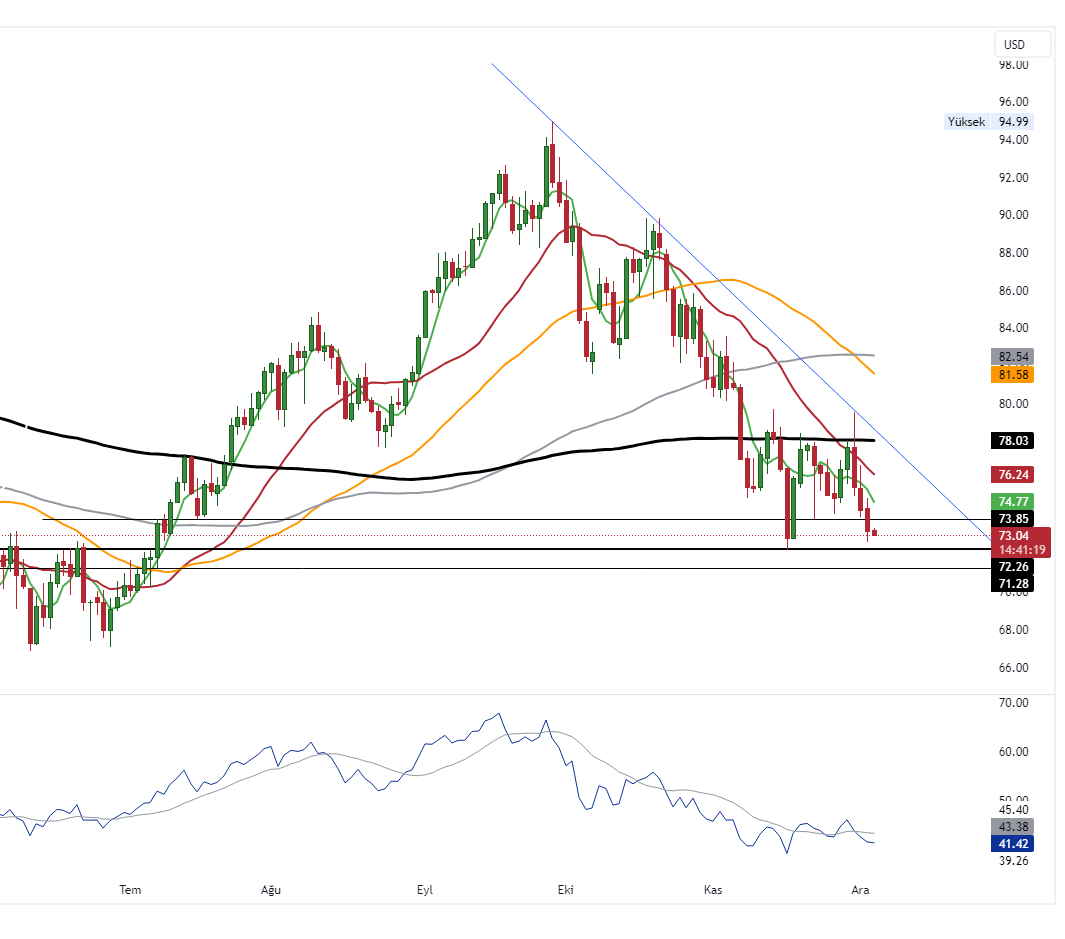Click the Eki month on time axis
Viewport: 1065px width, 939px height.
[x=566, y=889]
